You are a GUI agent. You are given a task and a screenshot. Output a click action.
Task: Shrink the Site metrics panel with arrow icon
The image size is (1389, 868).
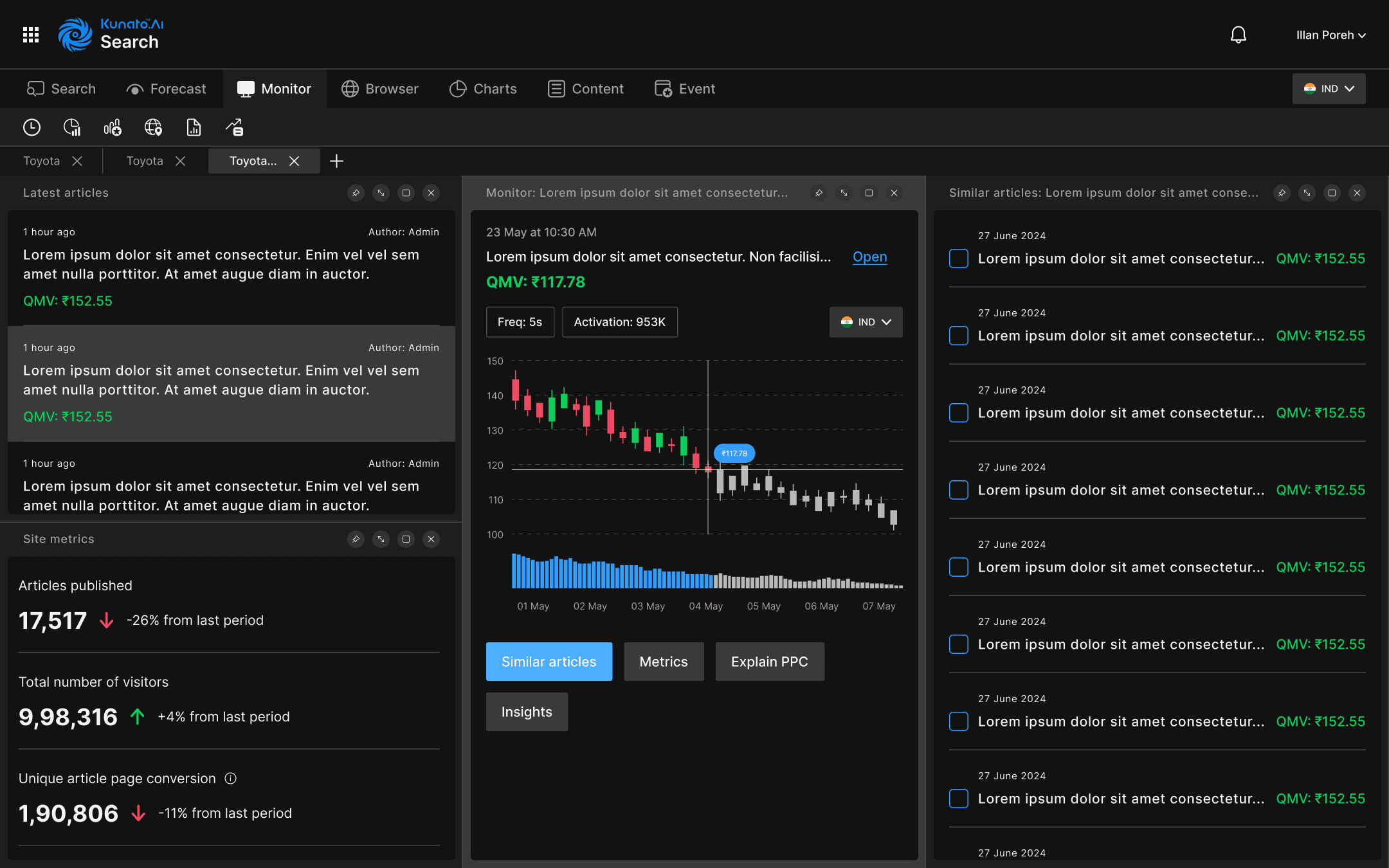click(381, 539)
